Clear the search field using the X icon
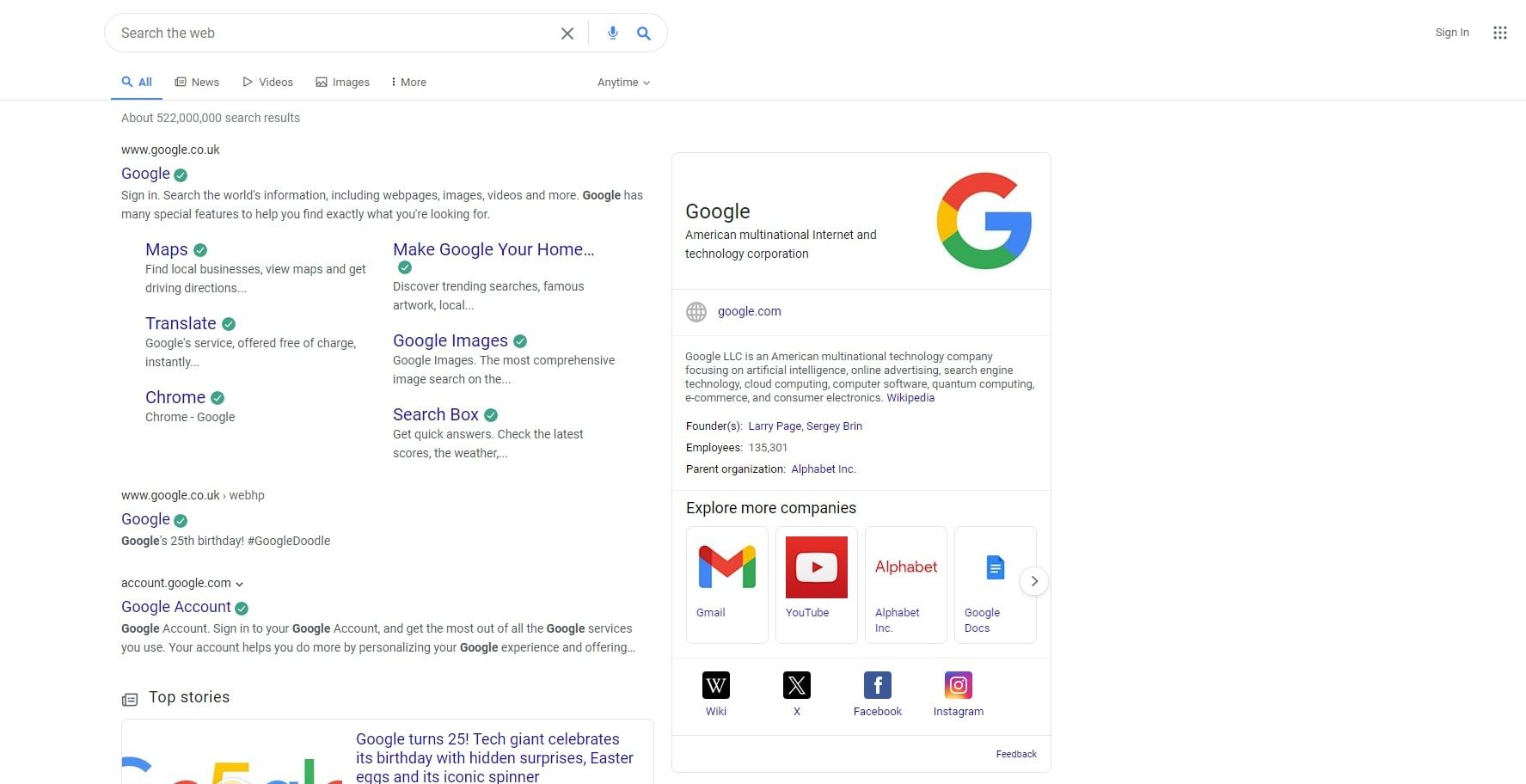The width and height of the screenshot is (1526, 784). [567, 33]
